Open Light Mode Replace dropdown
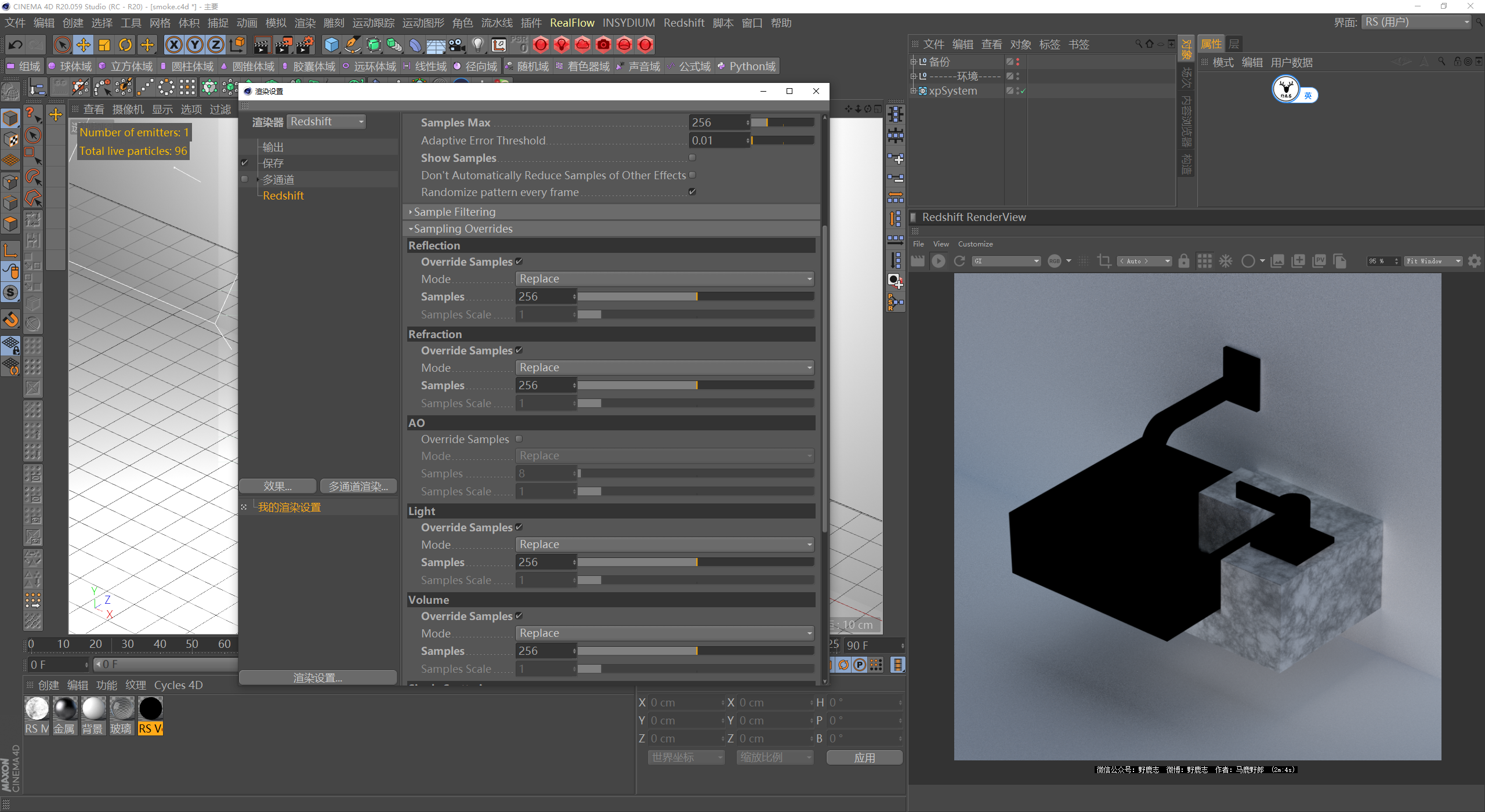 click(x=665, y=545)
